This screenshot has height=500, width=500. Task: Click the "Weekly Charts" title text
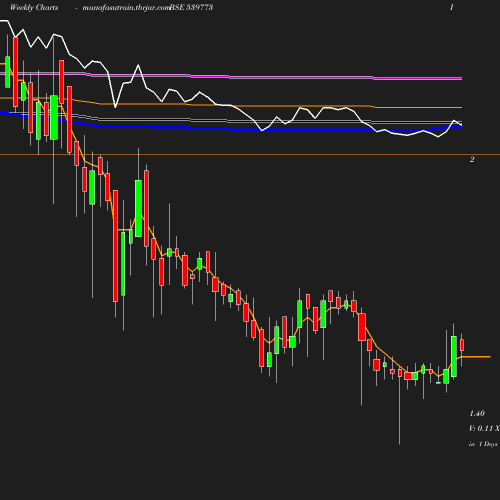(x=34, y=8)
